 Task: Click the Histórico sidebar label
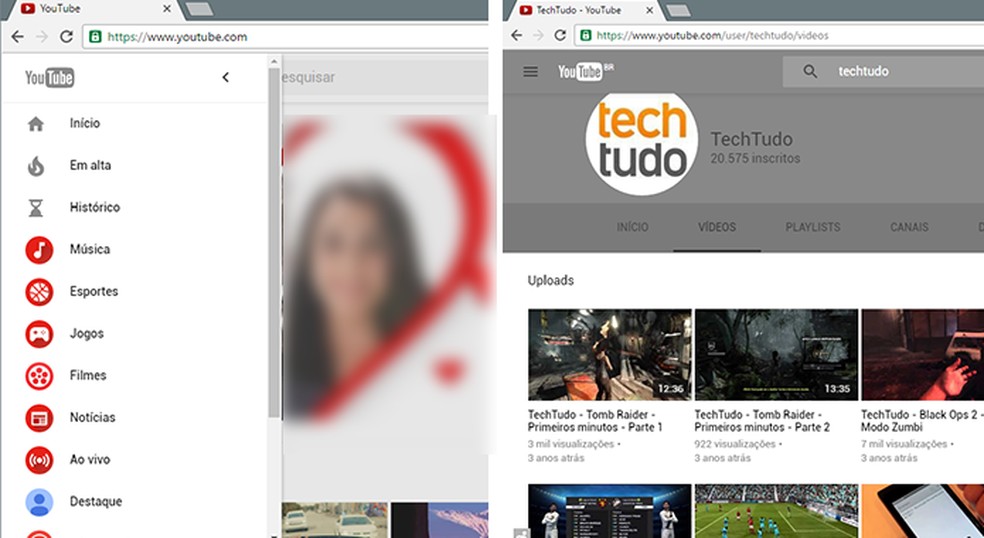[x=95, y=207]
